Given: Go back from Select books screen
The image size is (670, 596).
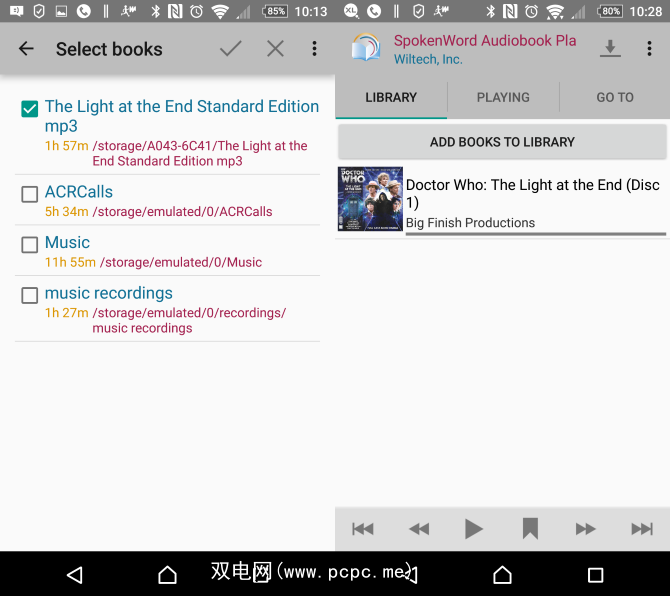Looking at the screenshot, I should coord(26,49).
